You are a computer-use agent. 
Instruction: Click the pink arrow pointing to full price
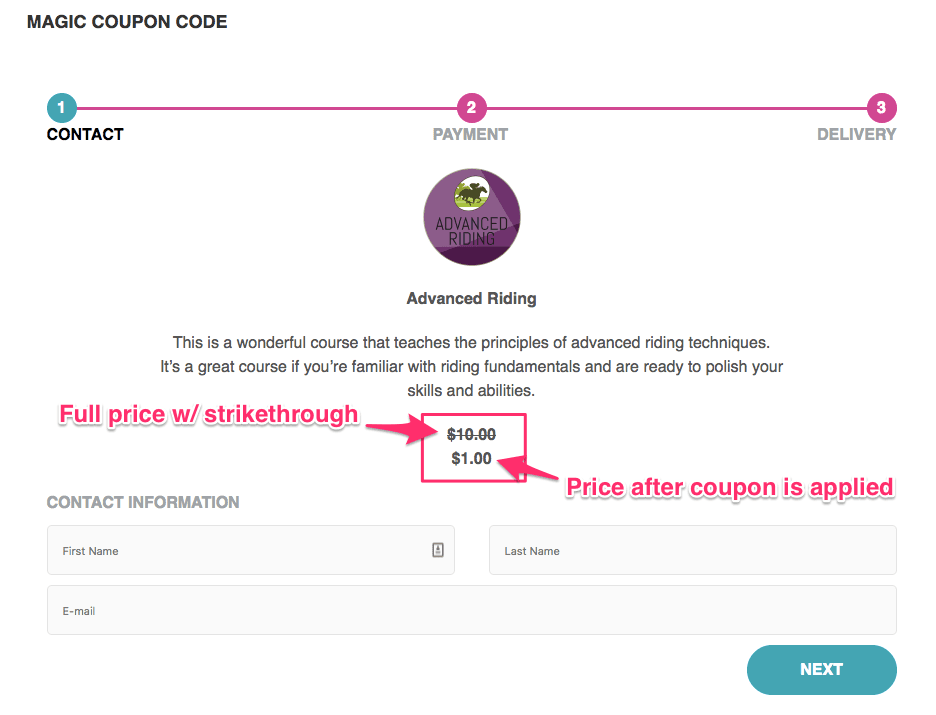tap(400, 432)
